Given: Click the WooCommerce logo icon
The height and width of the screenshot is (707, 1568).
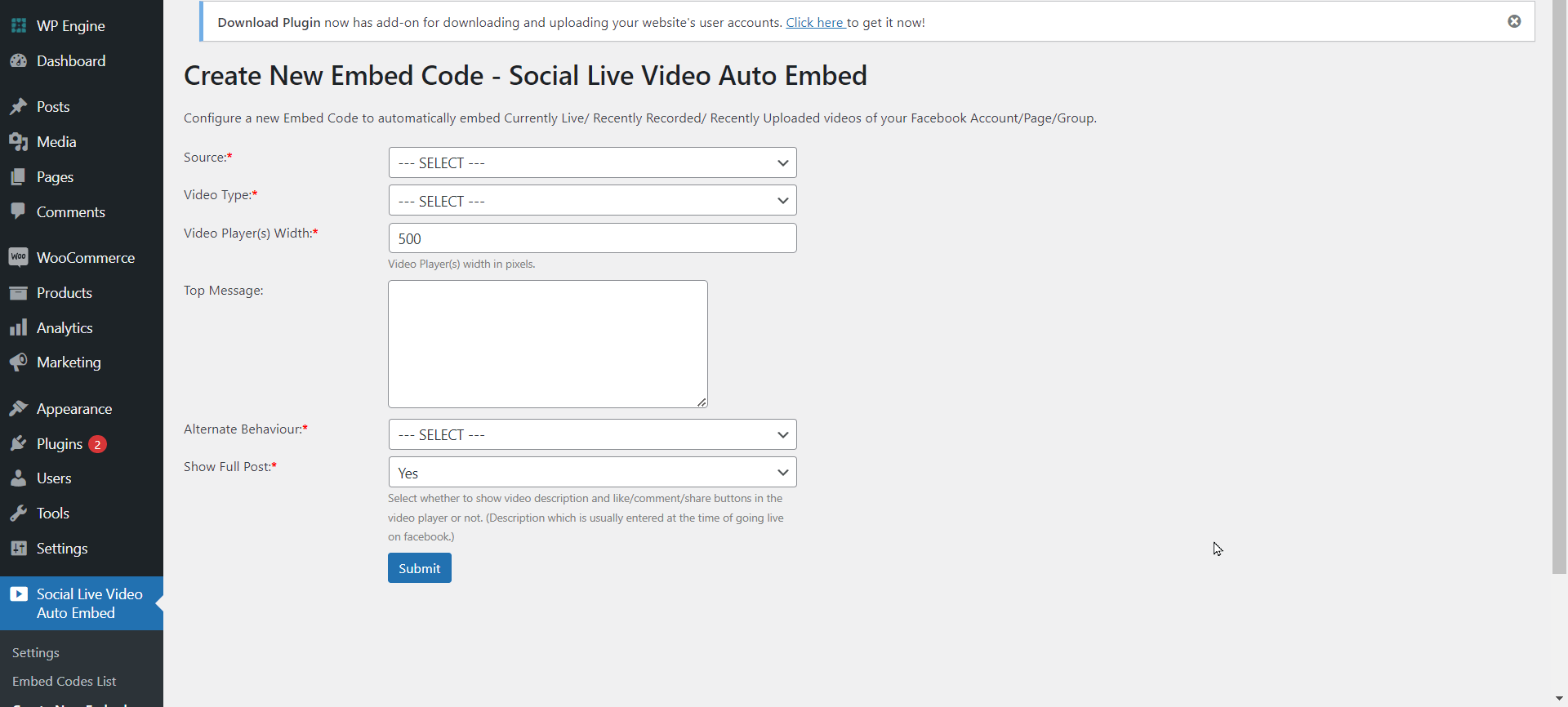Looking at the screenshot, I should [x=18, y=257].
